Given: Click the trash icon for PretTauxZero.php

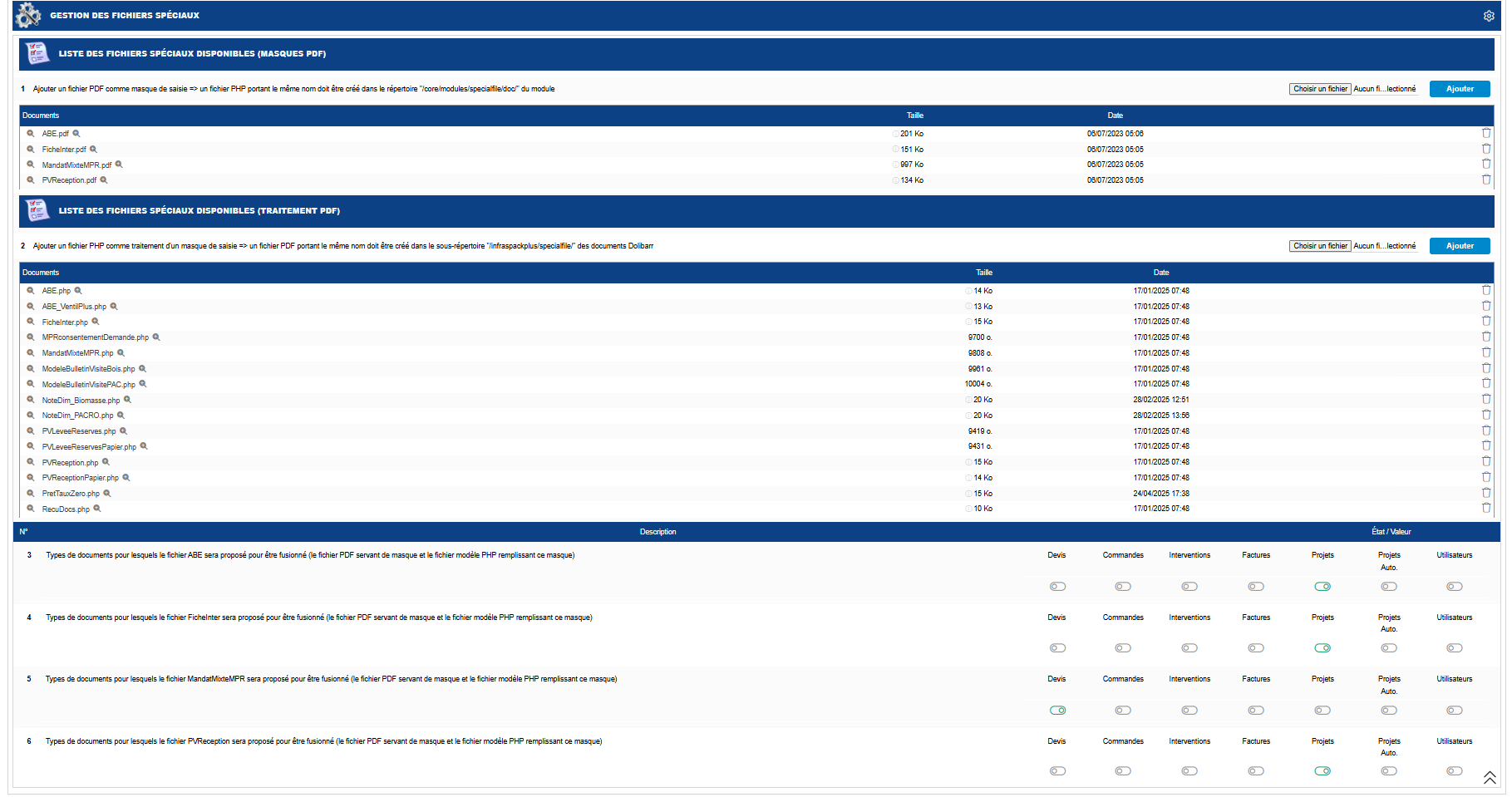Looking at the screenshot, I should click(1486, 493).
